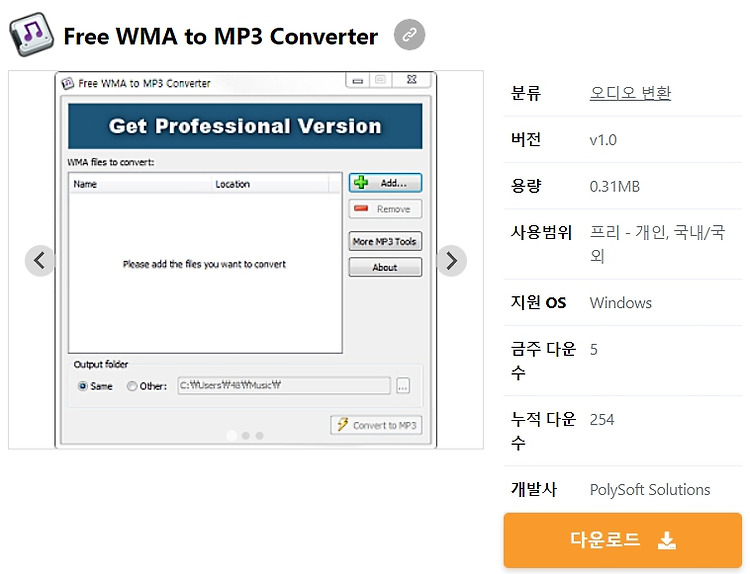This screenshot has width=750, height=574.
Task: Click the version value v1.0
Action: coord(603,140)
